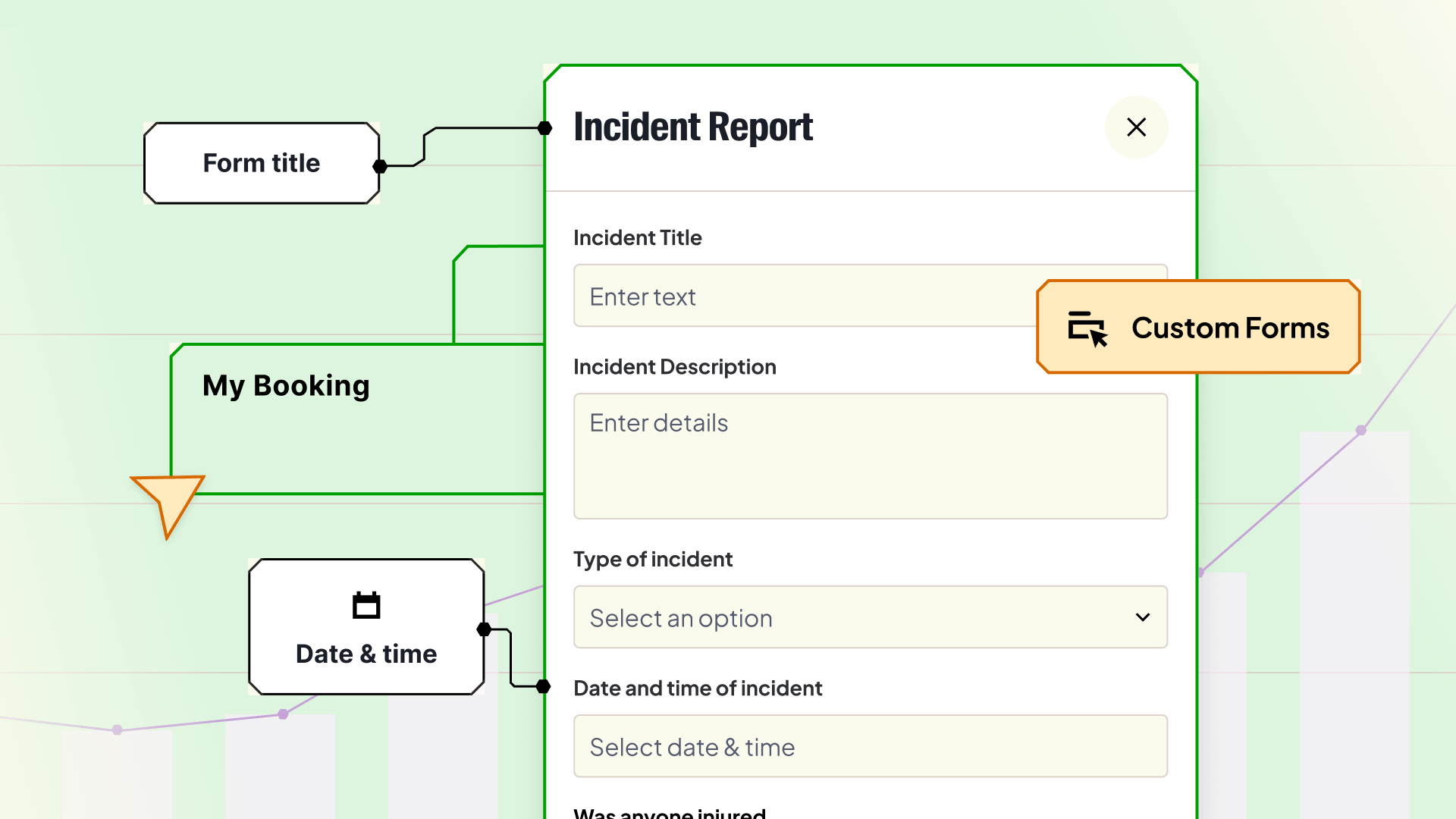Select the Date & time label box

[366, 652]
